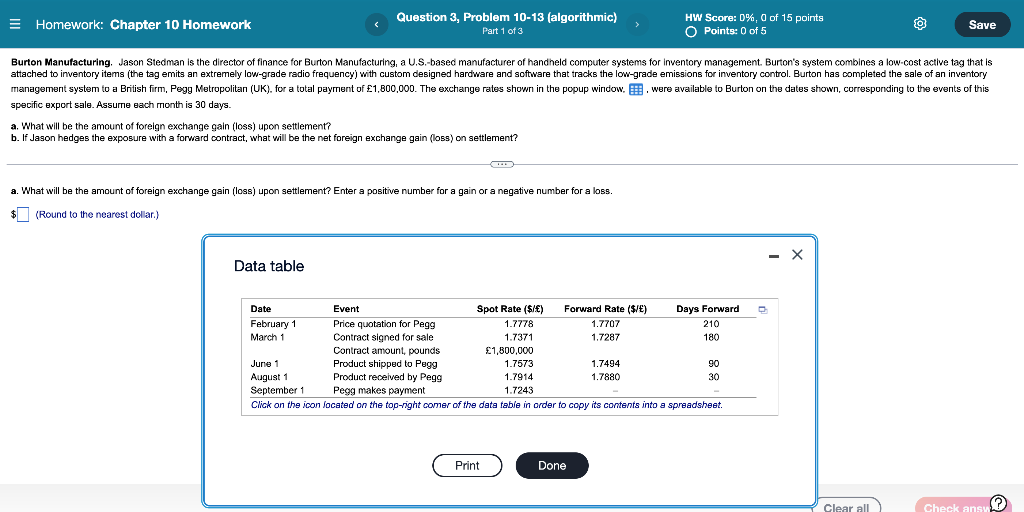Viewport: 1024px width, 512px height.
Task: Select the Chapter 10 Homework title
Action: [x=180, y=25]
